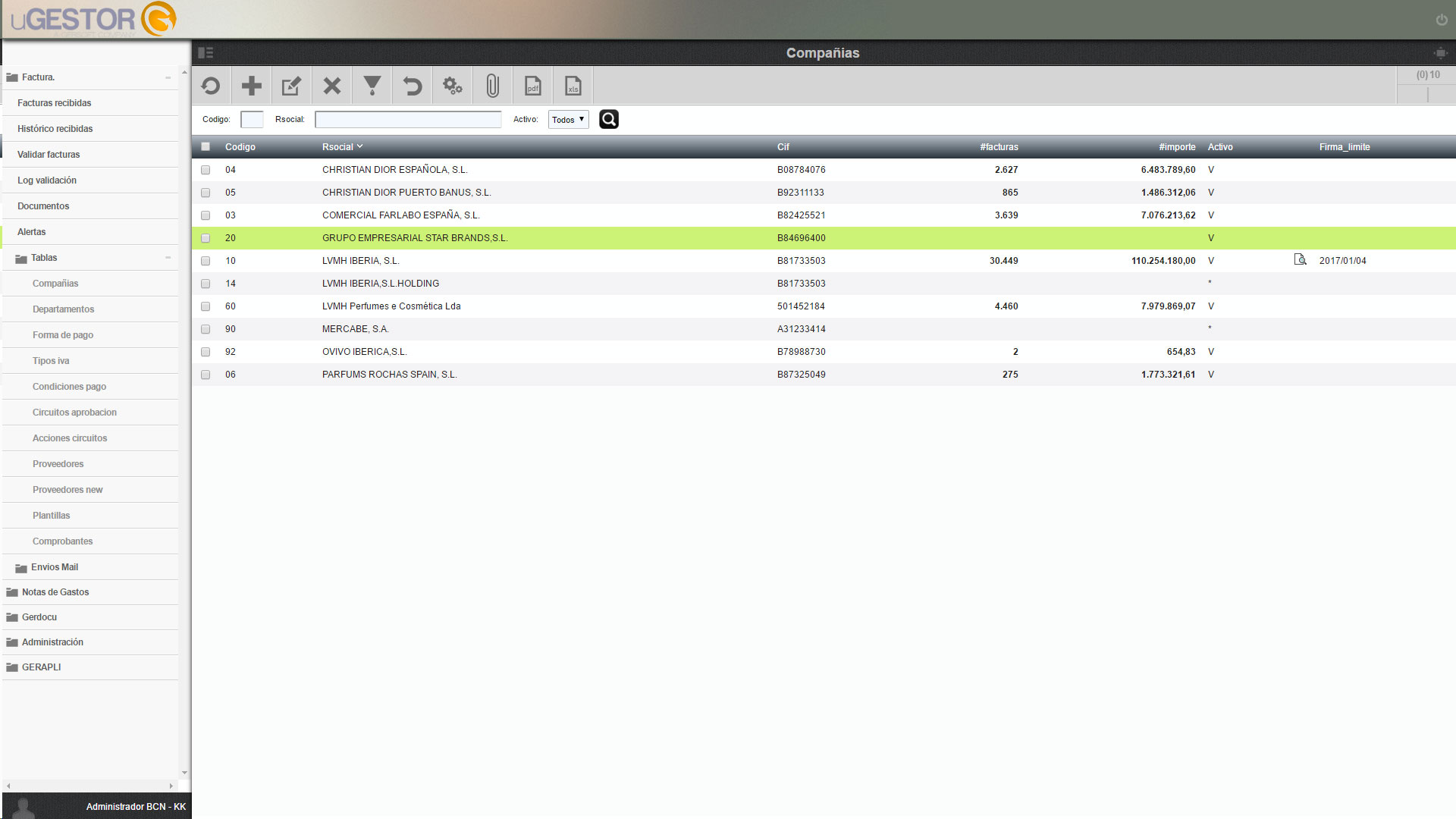This screenshot has height=819, width=1456.
Task: Open the Alertas menu item
Action: pos(31,232)
